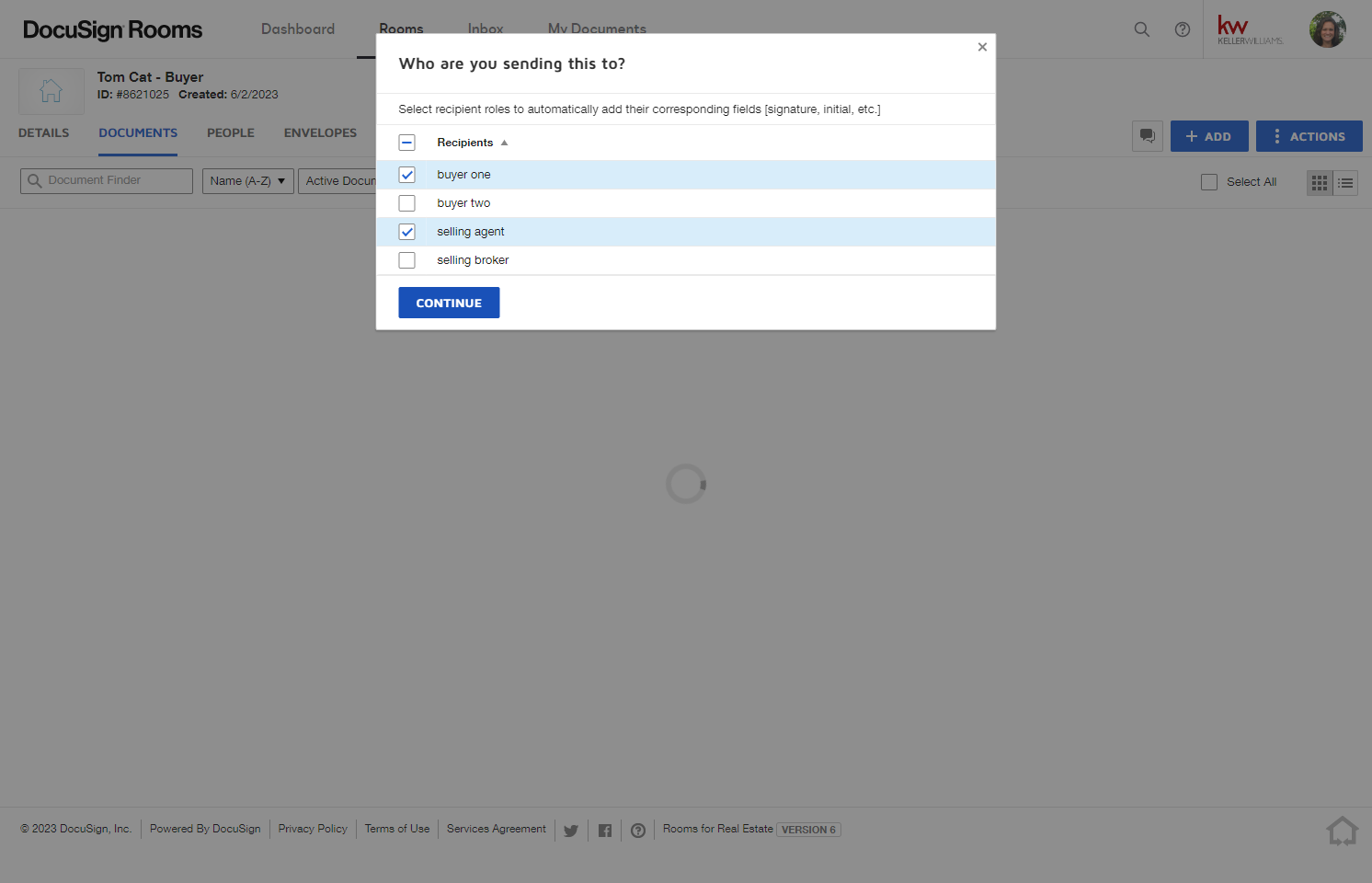Click the DocuSign Rooms logo
The image size is (1372, 883).
pos(112,29)
